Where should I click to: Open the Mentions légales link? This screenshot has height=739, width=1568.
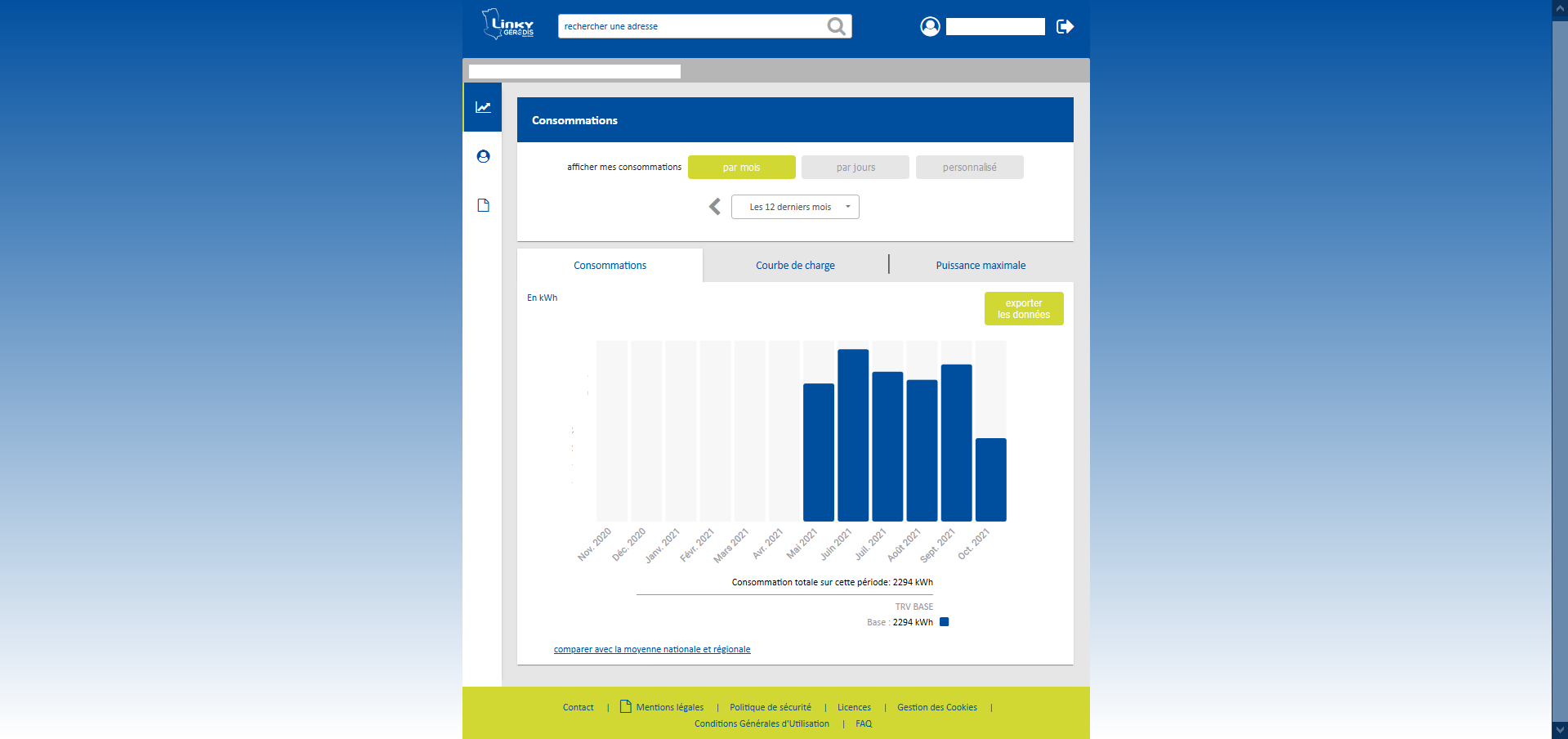click(670, 707)
